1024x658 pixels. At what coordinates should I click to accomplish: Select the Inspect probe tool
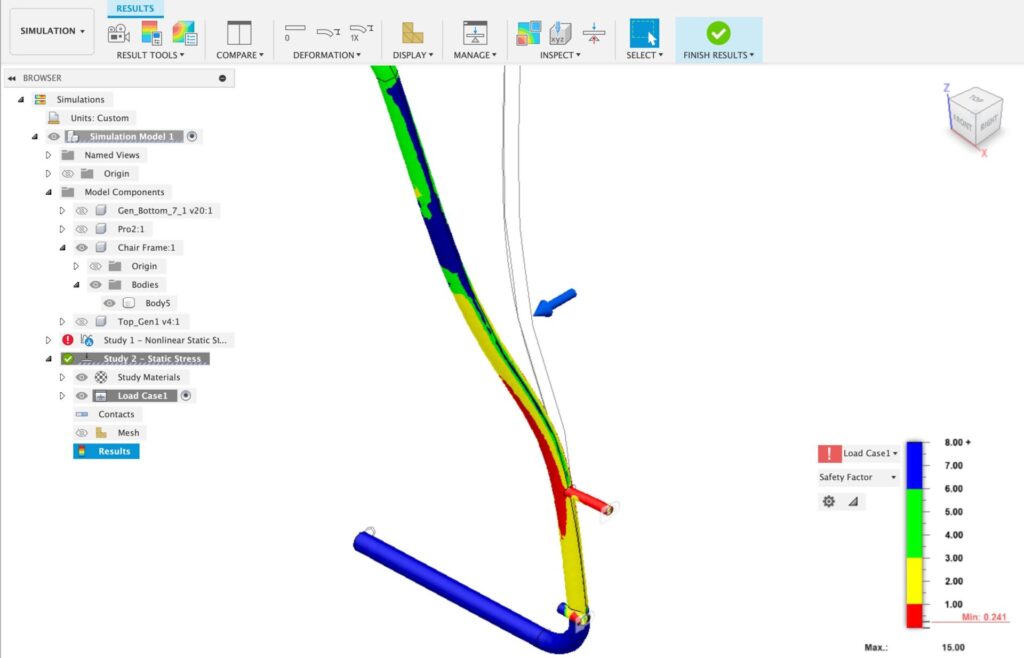[x=558, y=32]
